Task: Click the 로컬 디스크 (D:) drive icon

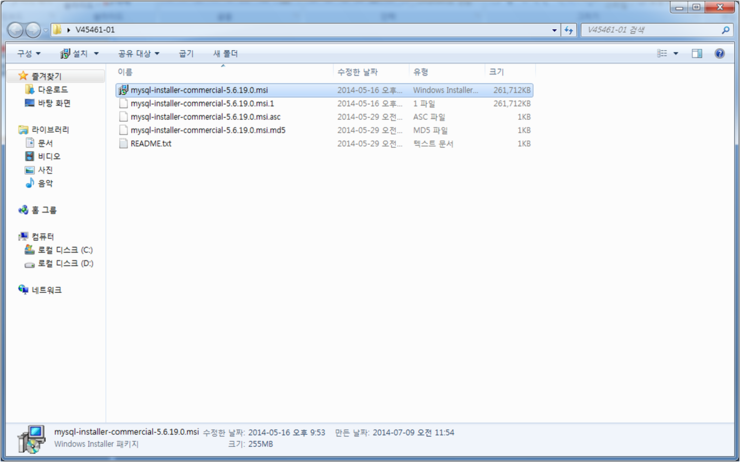Action: tap(30, 264)
